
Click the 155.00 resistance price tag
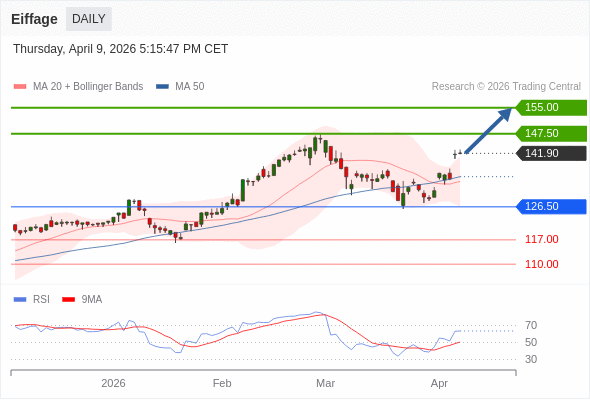[x=551, y=108]
